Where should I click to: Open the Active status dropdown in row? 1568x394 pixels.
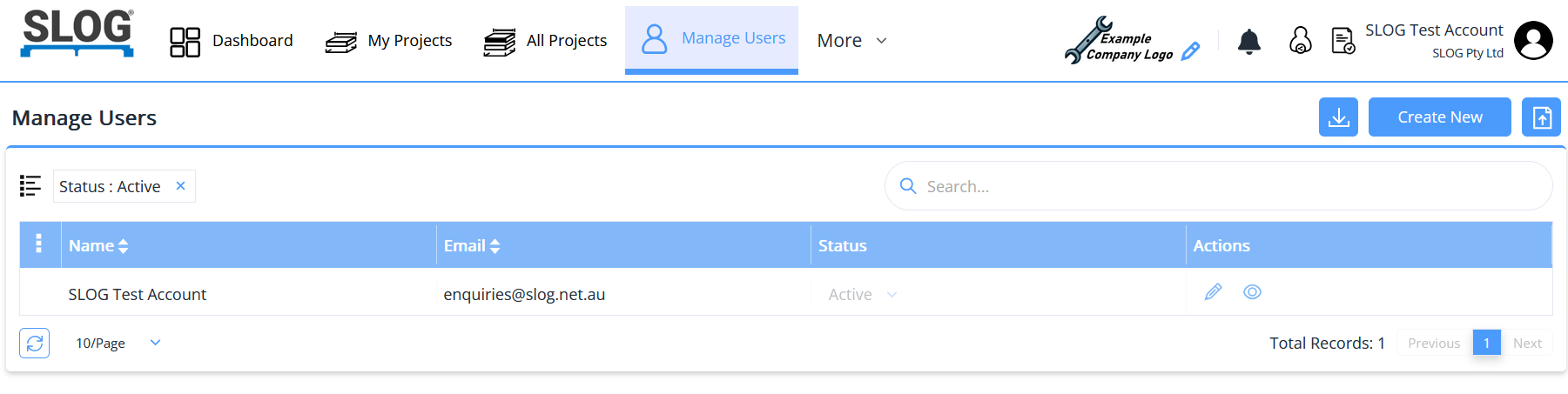tap(862, 295)
